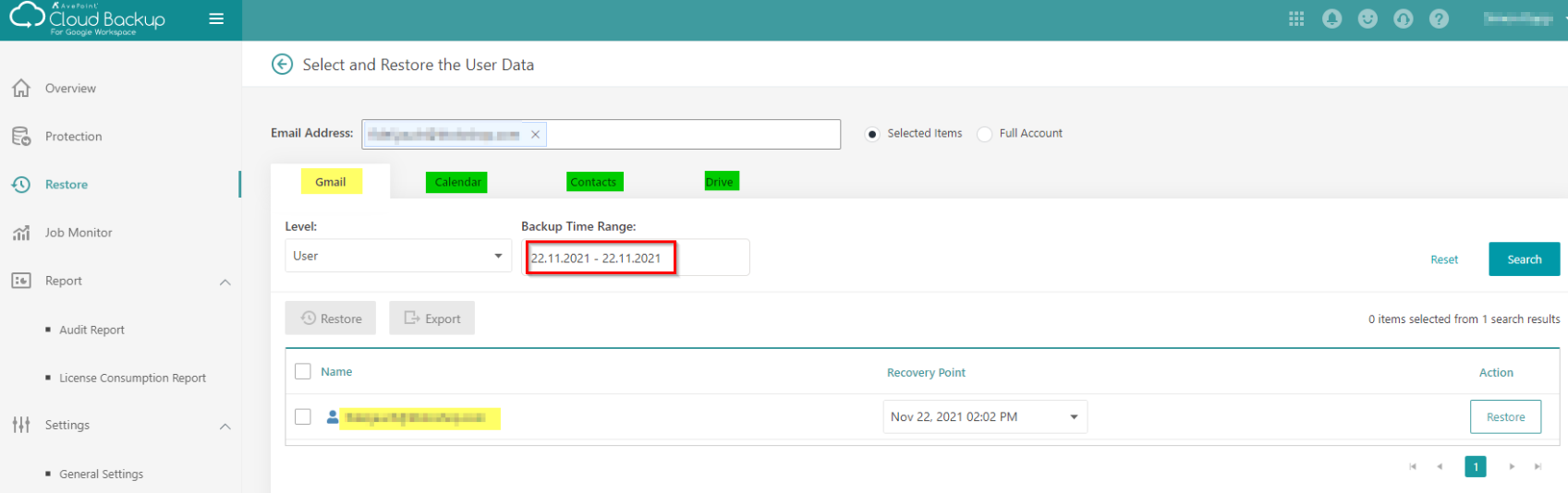Remove the email address with X

click(535, 135)
